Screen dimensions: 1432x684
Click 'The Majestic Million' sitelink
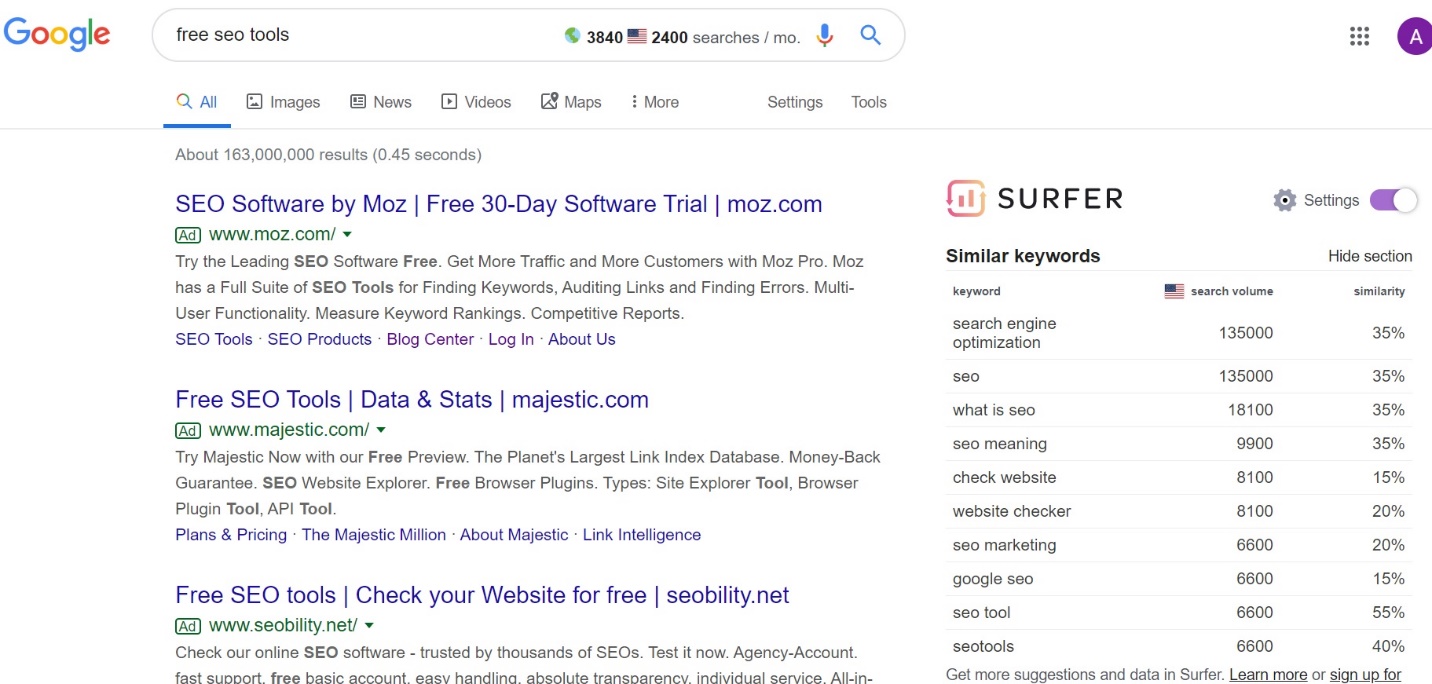pos(374,535)
